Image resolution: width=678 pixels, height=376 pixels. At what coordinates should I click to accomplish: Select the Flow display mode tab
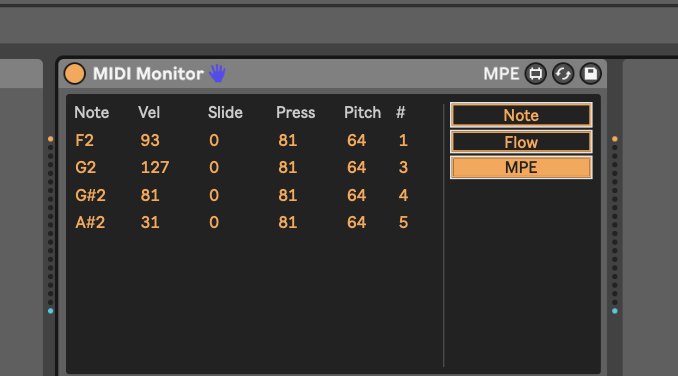click(521, 142)
